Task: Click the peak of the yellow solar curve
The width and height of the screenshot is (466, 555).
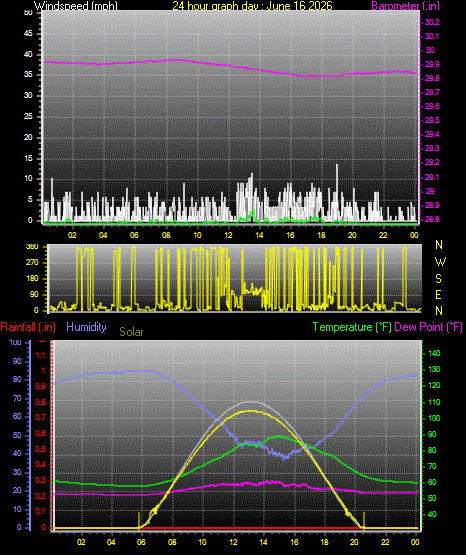Action: [251, 411]
